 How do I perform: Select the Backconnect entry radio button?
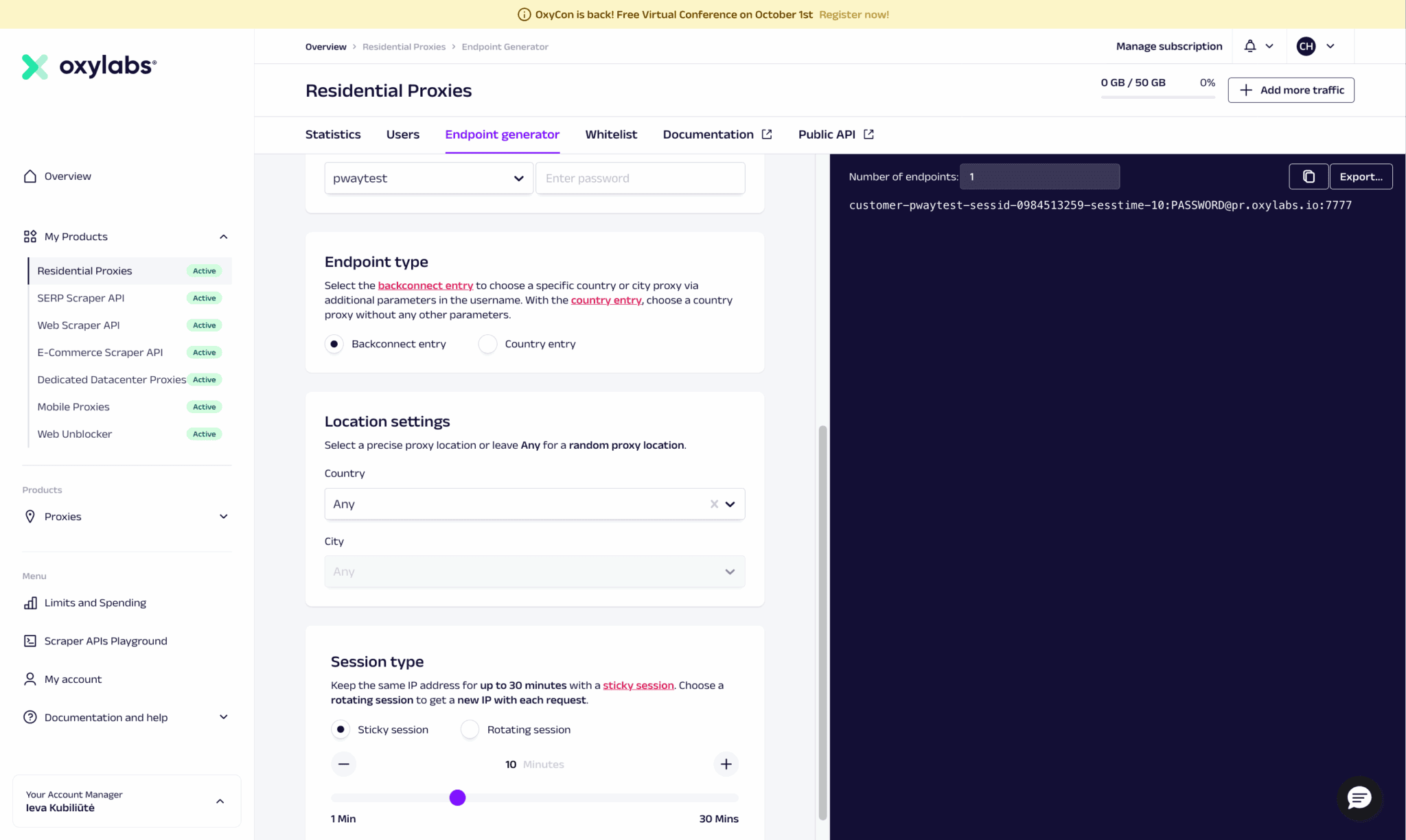coord(334,344)
